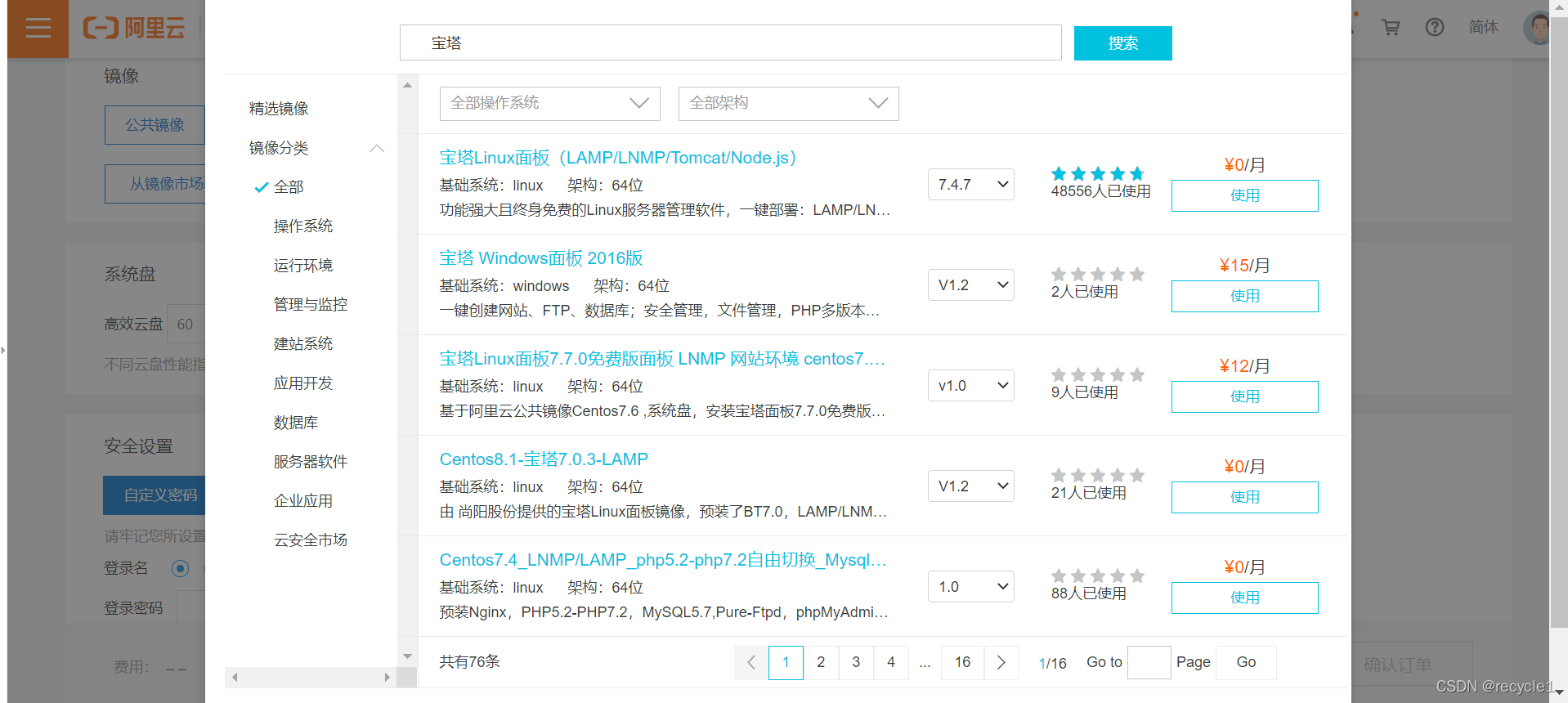The image size is (1568, 703).
Task: Click the Go button in pagination
Action: click(1246, 662)
